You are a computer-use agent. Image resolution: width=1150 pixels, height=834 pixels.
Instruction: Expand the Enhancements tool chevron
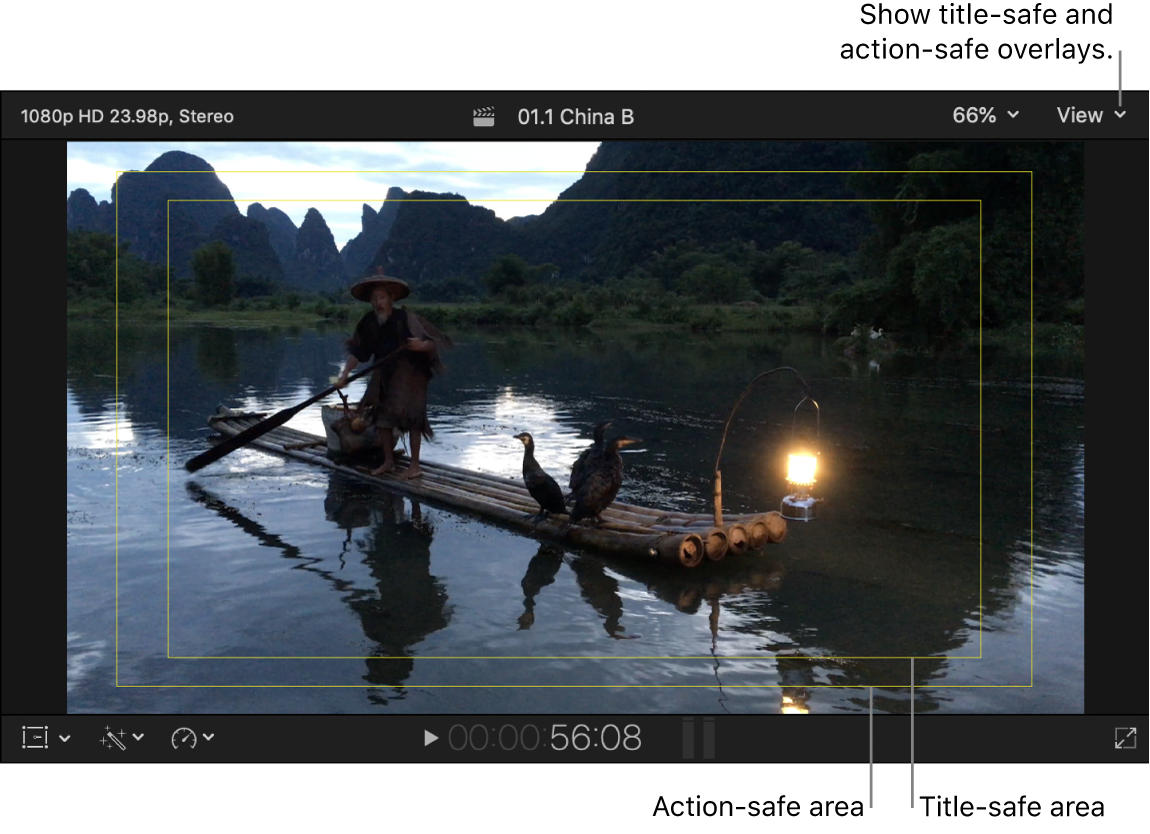(x=137, y=738)
